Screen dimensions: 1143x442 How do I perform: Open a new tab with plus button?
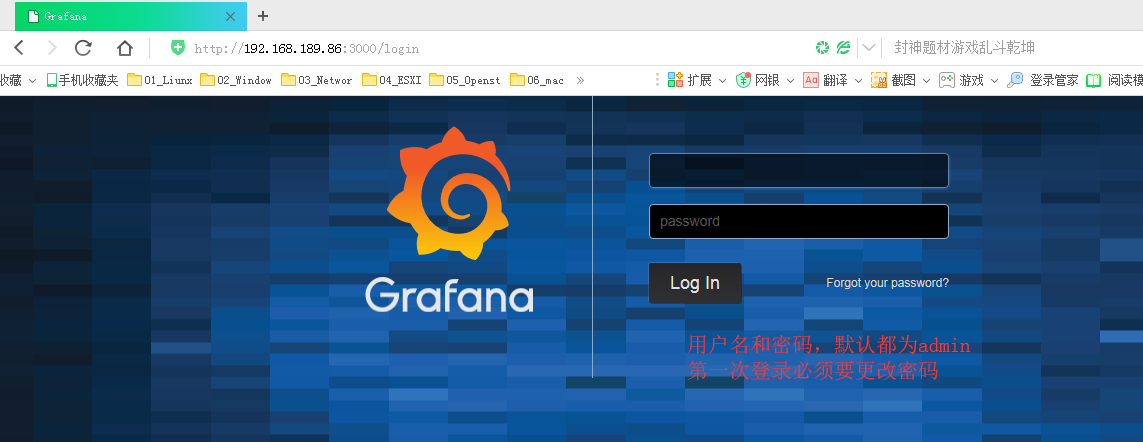point(263,16)
